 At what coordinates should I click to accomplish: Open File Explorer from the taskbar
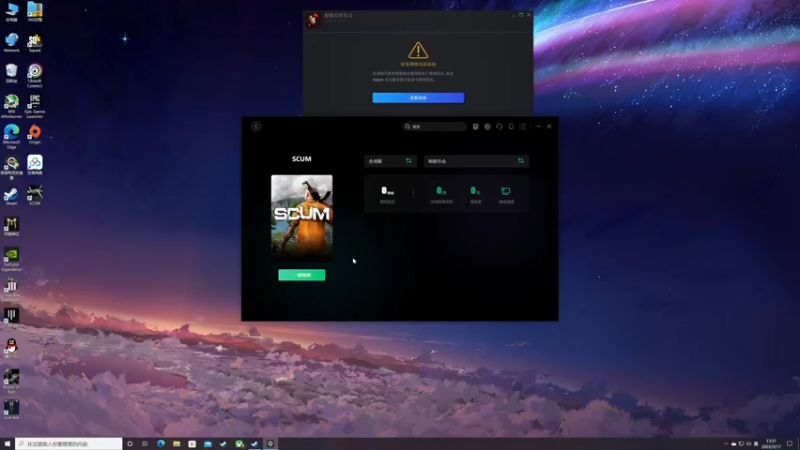click(x=177, y=444)
